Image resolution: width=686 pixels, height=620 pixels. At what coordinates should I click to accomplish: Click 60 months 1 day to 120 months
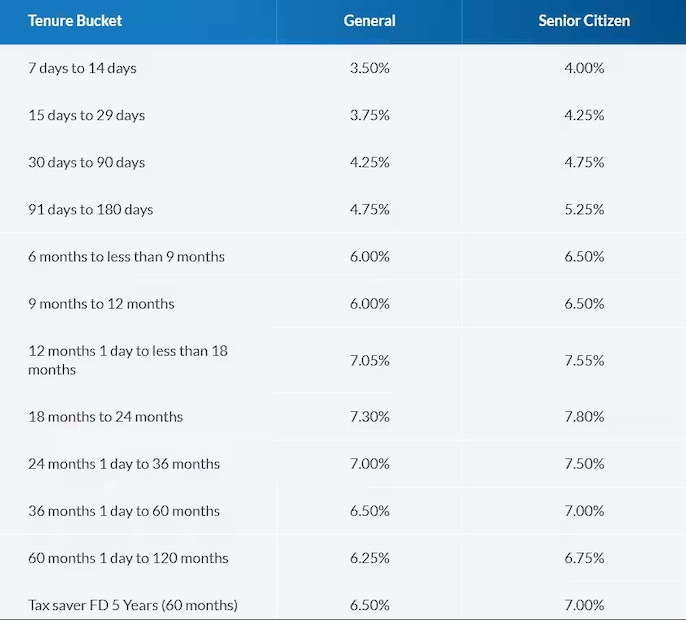coord(128,558)
